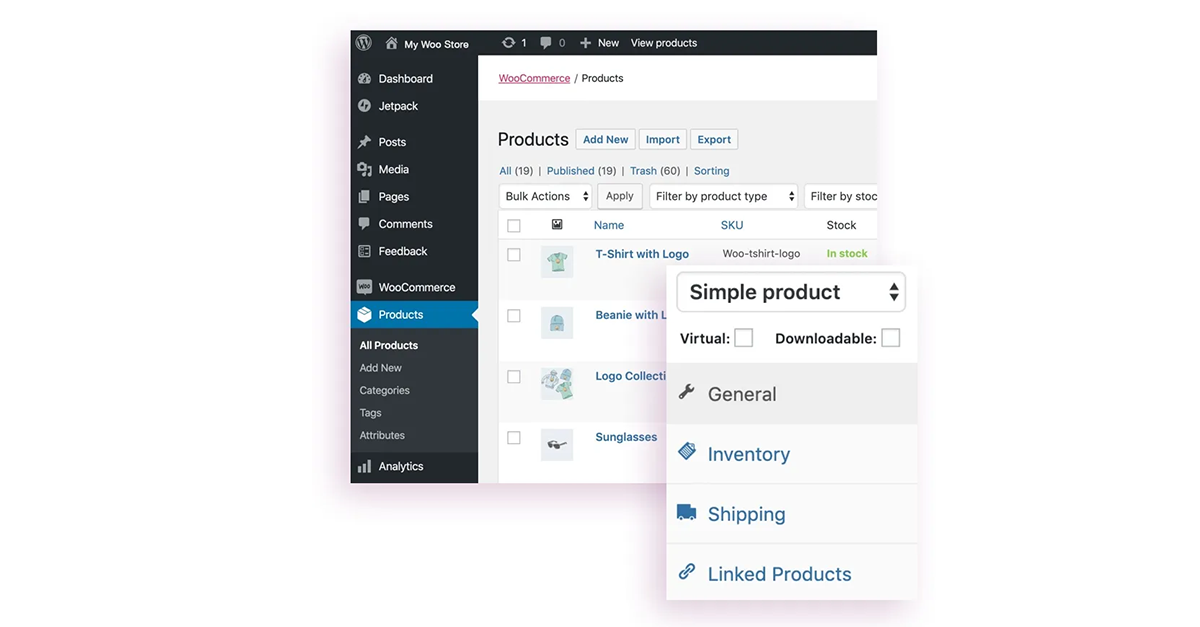Click the wrench icon on the General tab
Viewport: 1200px width, 627px height.
[x=686, y=394]
